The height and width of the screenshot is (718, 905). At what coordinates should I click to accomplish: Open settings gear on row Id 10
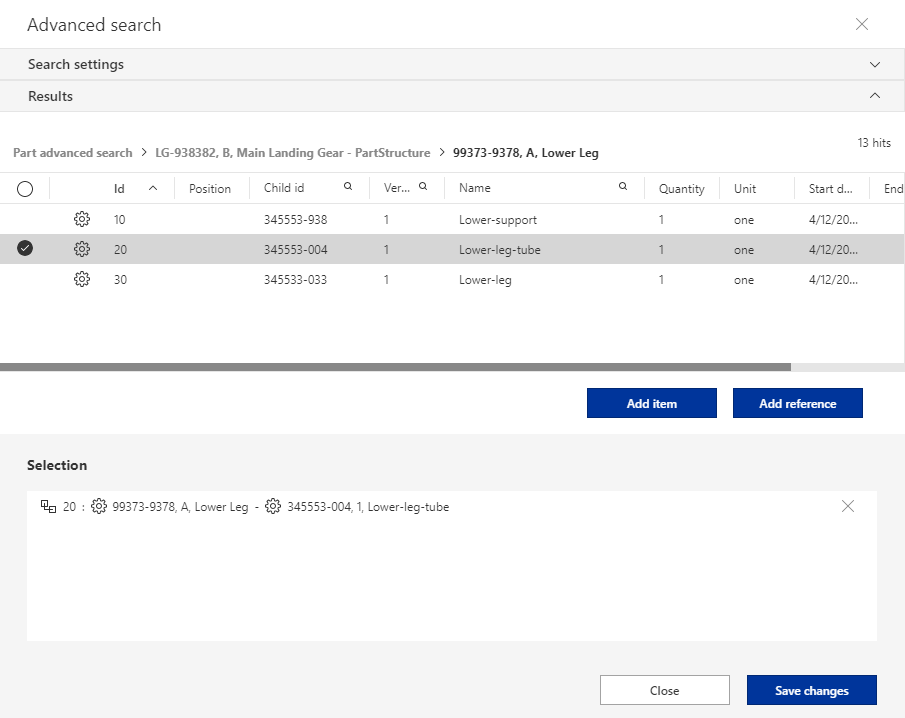tap(81, 219)
